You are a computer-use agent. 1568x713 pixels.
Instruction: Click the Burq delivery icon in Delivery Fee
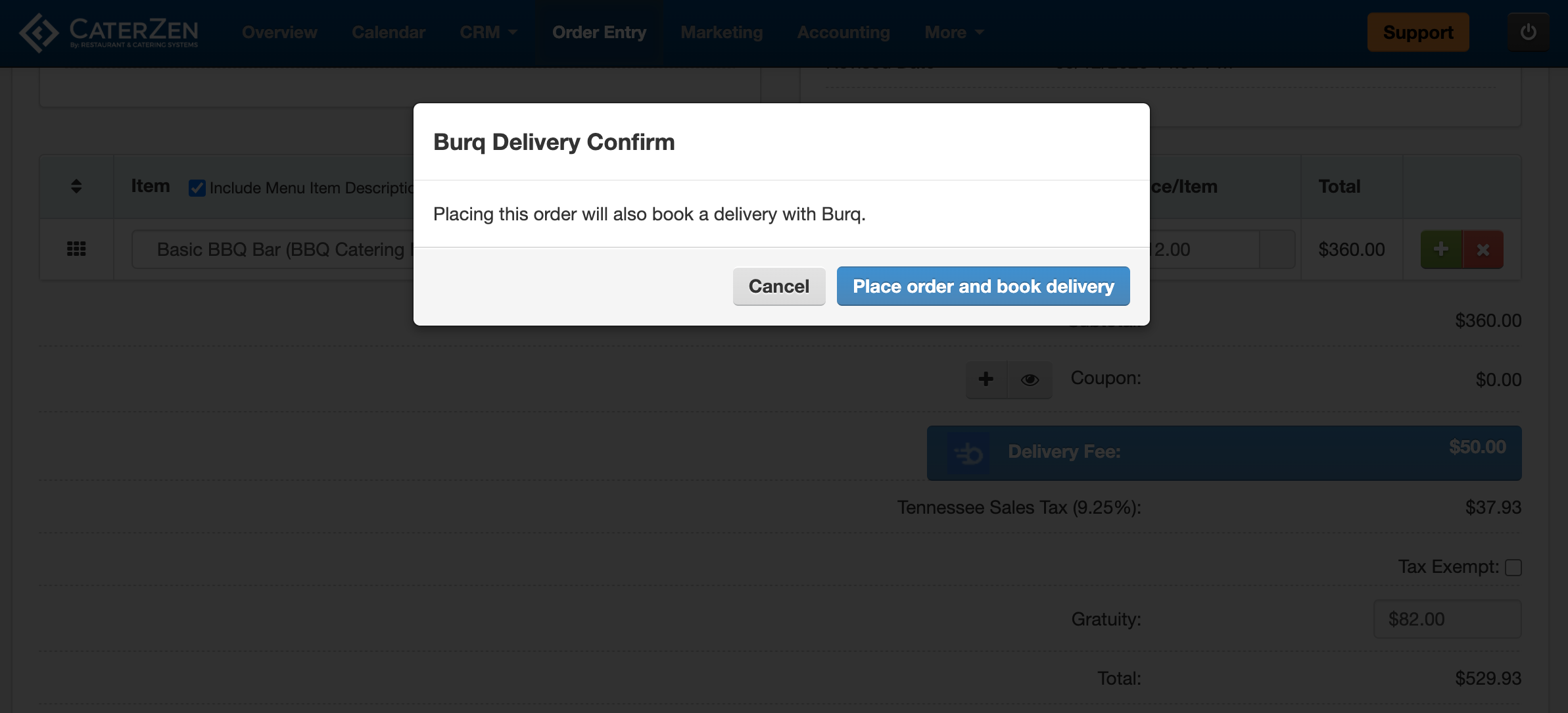coord(968,453)
